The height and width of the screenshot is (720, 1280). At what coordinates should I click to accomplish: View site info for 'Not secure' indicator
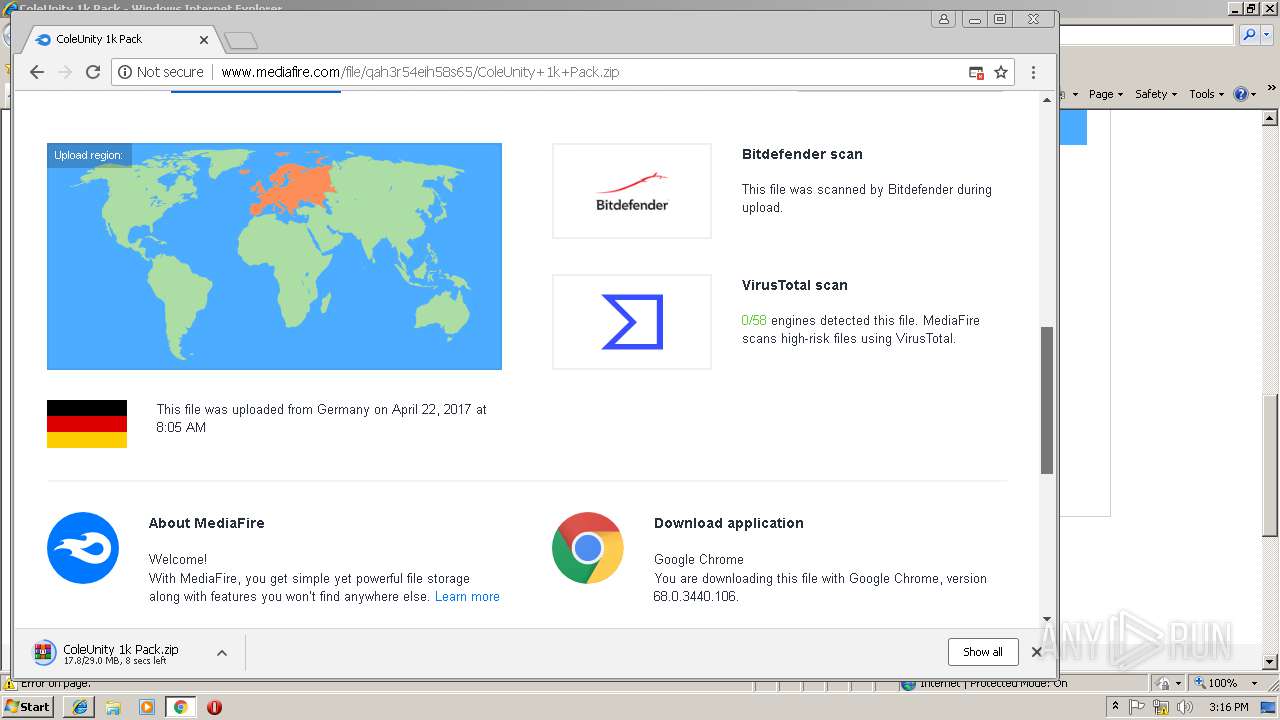161,72
